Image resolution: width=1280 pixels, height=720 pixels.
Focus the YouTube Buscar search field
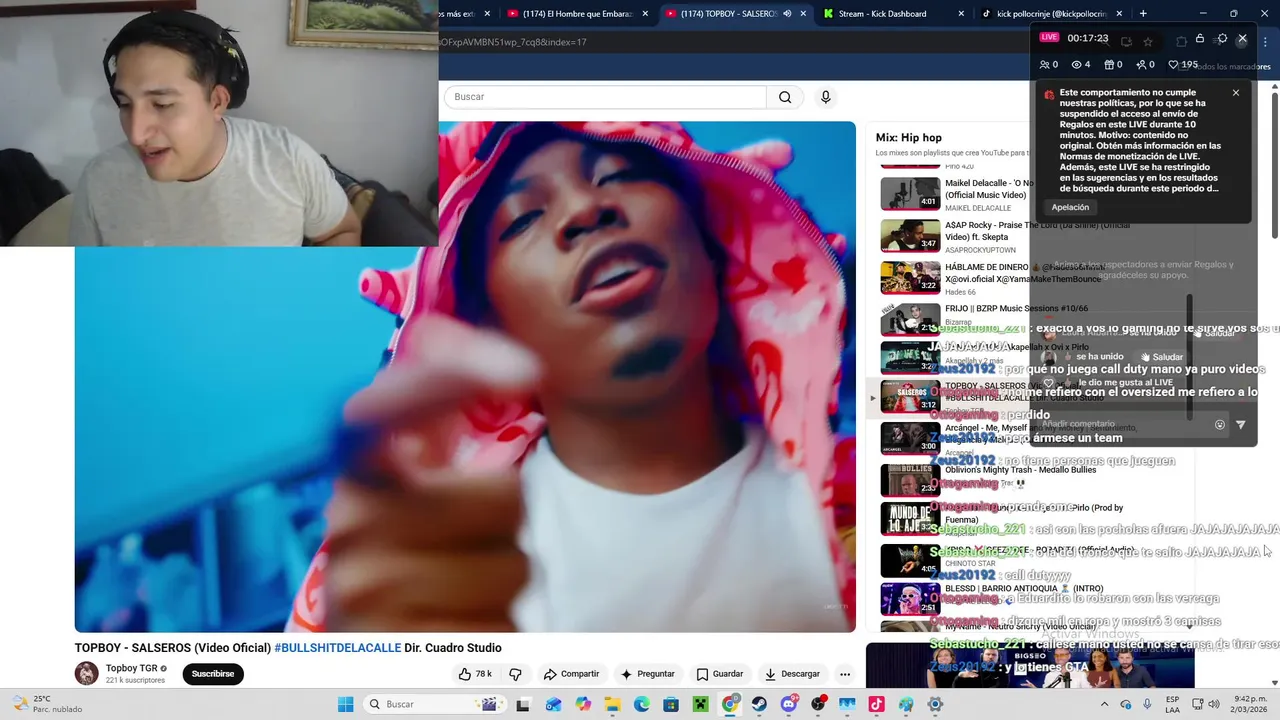605,97
